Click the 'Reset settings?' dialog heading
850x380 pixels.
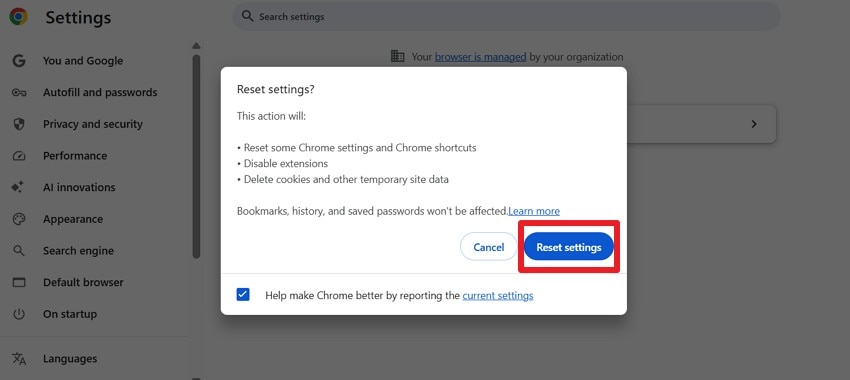(275, 90)
